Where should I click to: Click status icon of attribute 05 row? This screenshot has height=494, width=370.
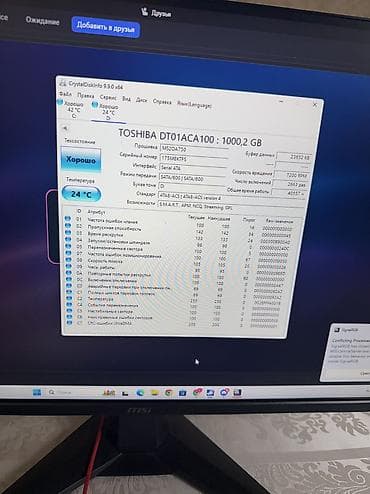click(68, 246)
